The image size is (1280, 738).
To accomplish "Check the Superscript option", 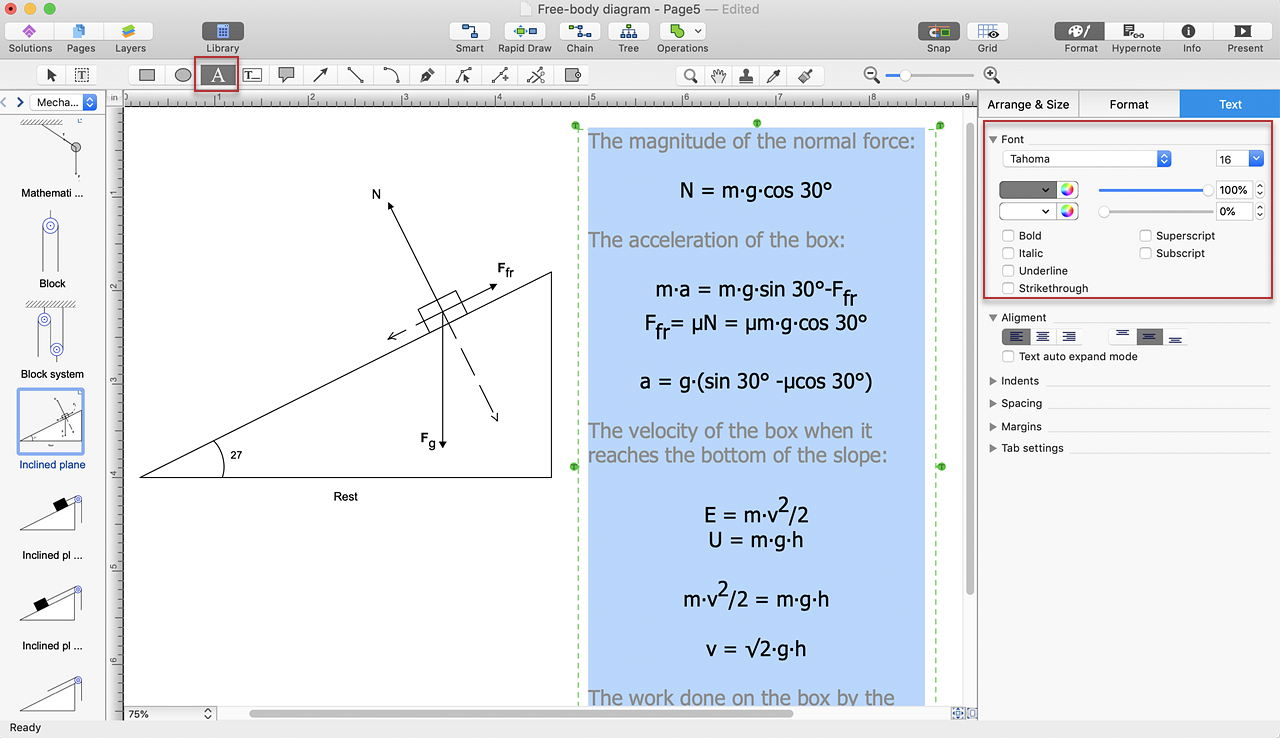I will [x=1146, y=236].
